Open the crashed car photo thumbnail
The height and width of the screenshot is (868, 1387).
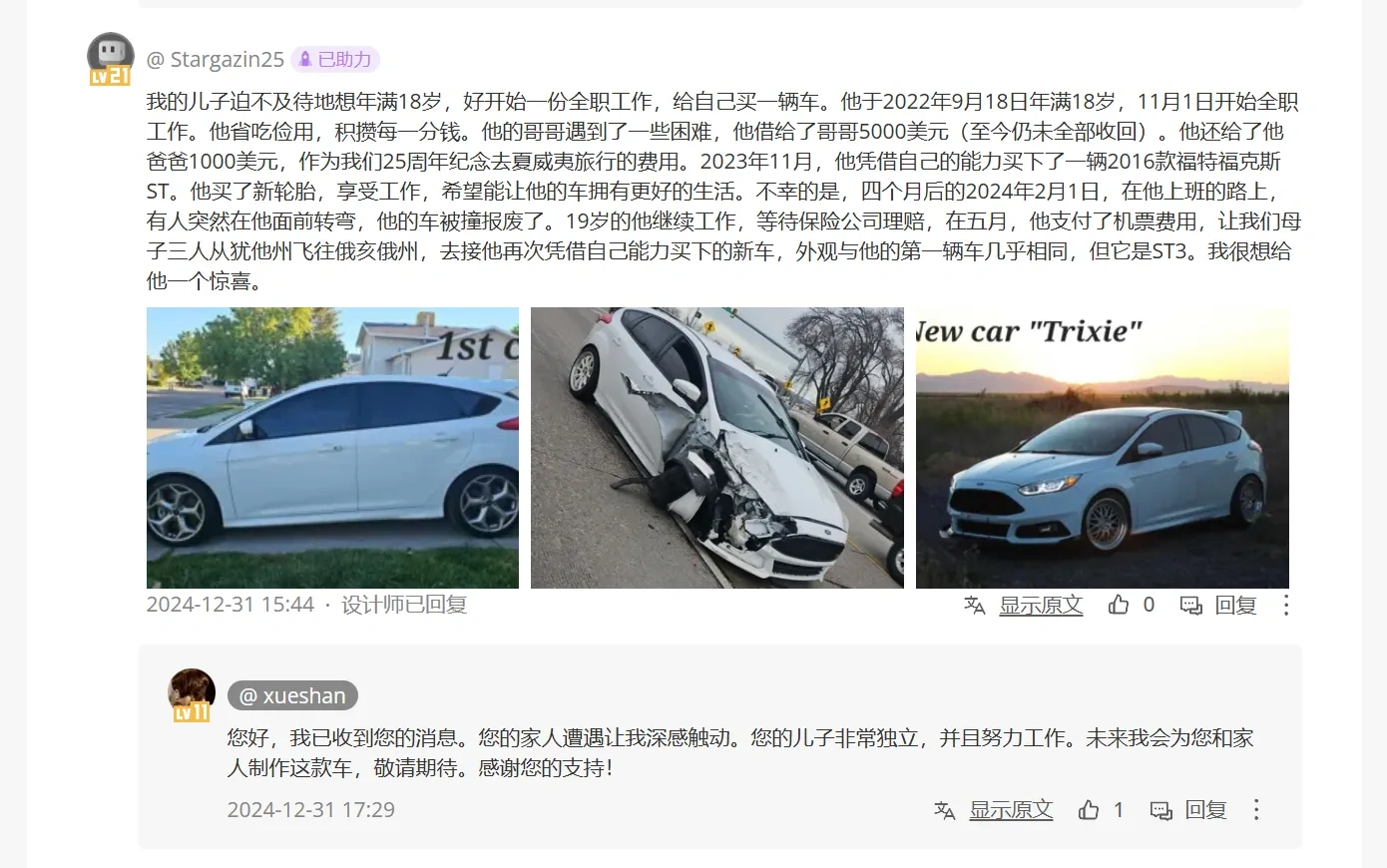pyautogui.click(x=717, y=447)
